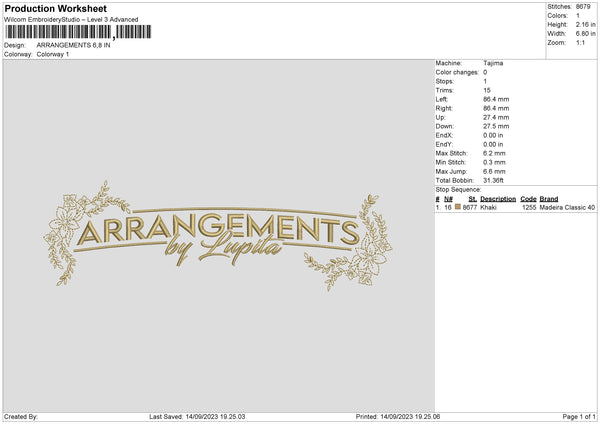Click the "Stop Sequence:" heading
The width and height of the screenshot is (600, 424).
(458, 190)
